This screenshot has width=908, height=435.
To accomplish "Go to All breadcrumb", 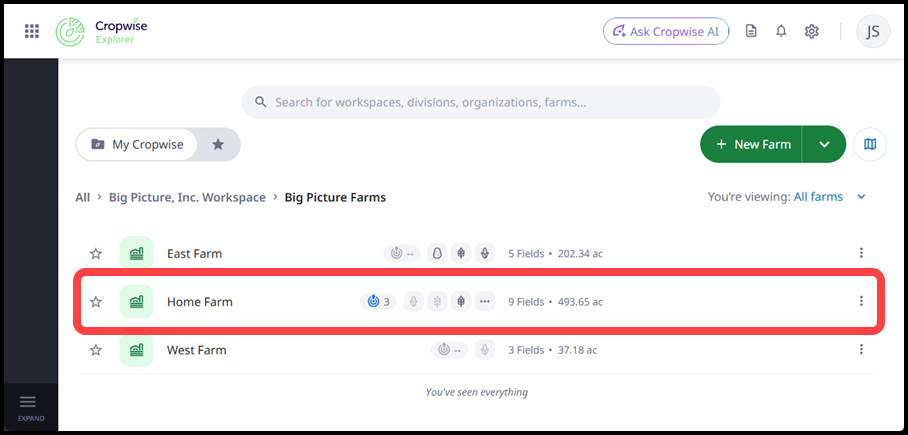I will click(x=83, y=198).
